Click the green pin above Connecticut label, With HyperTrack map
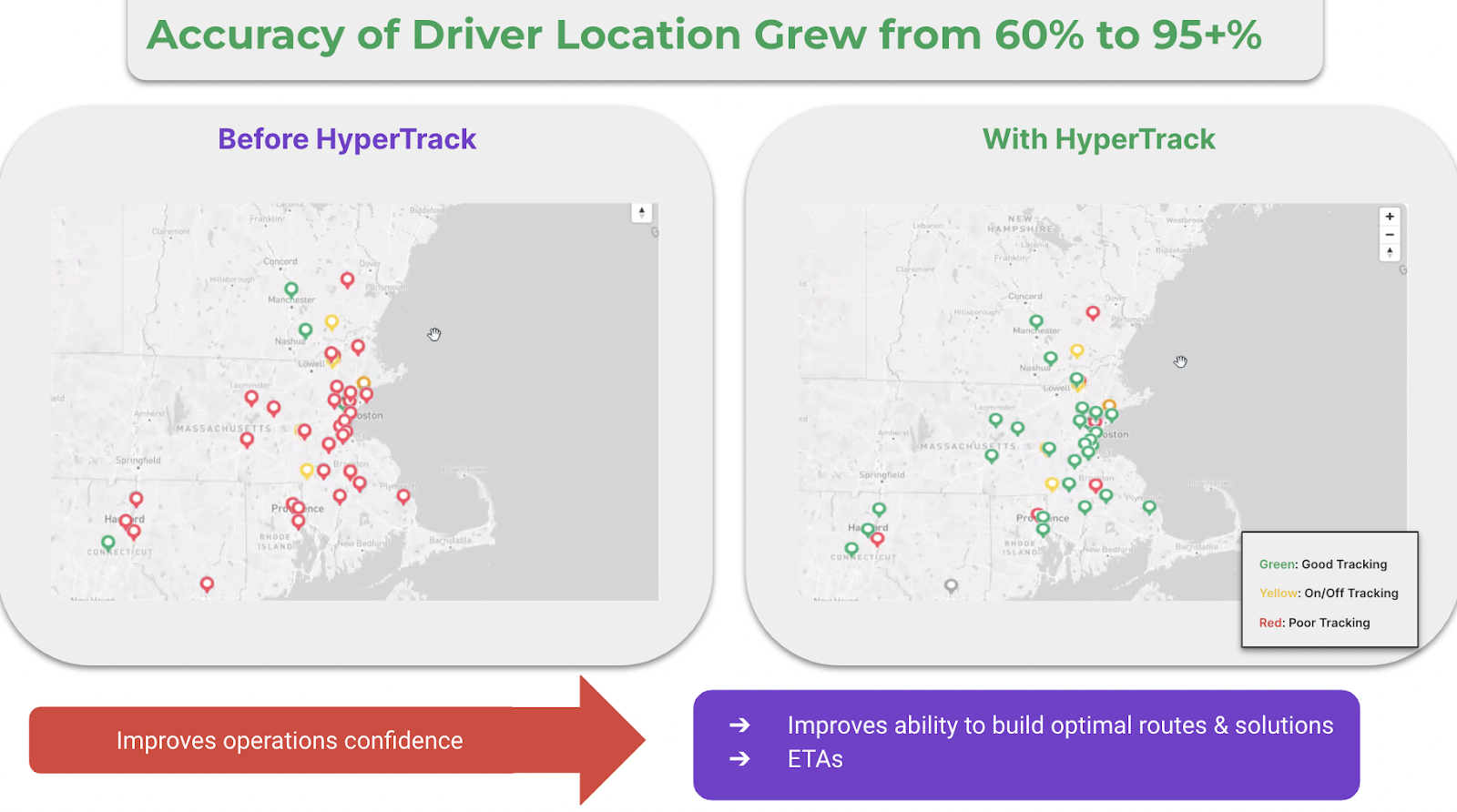The height and width of the screenshot is (812, 1457). (x=851, y=550)
